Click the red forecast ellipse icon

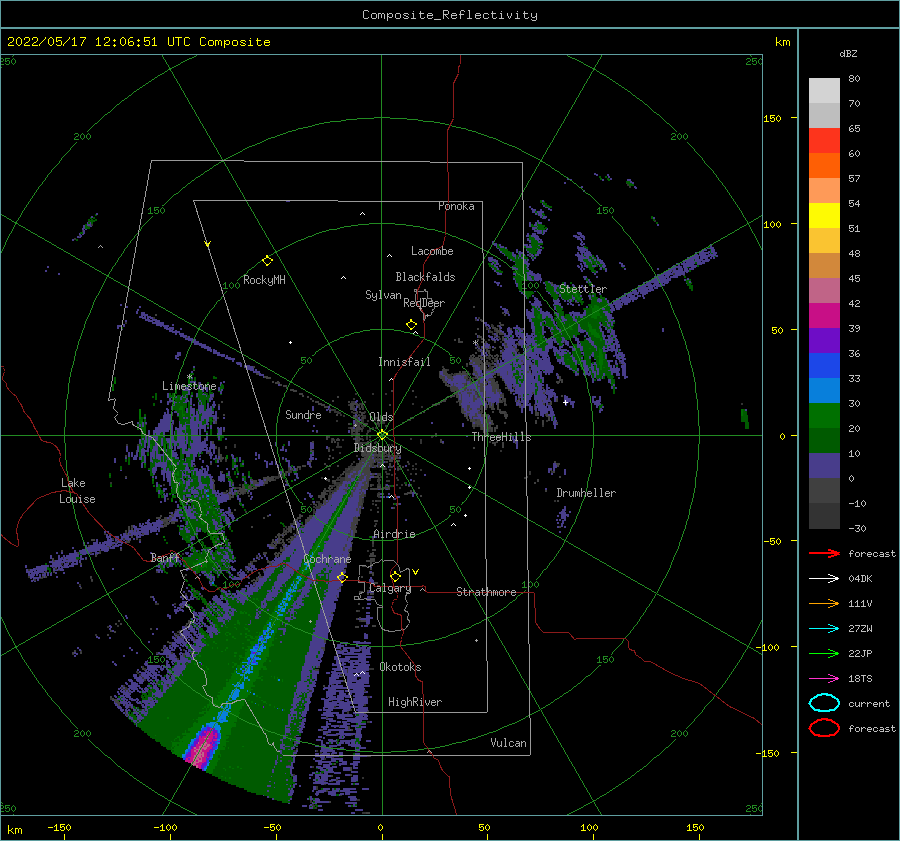(x=824, y=728)
